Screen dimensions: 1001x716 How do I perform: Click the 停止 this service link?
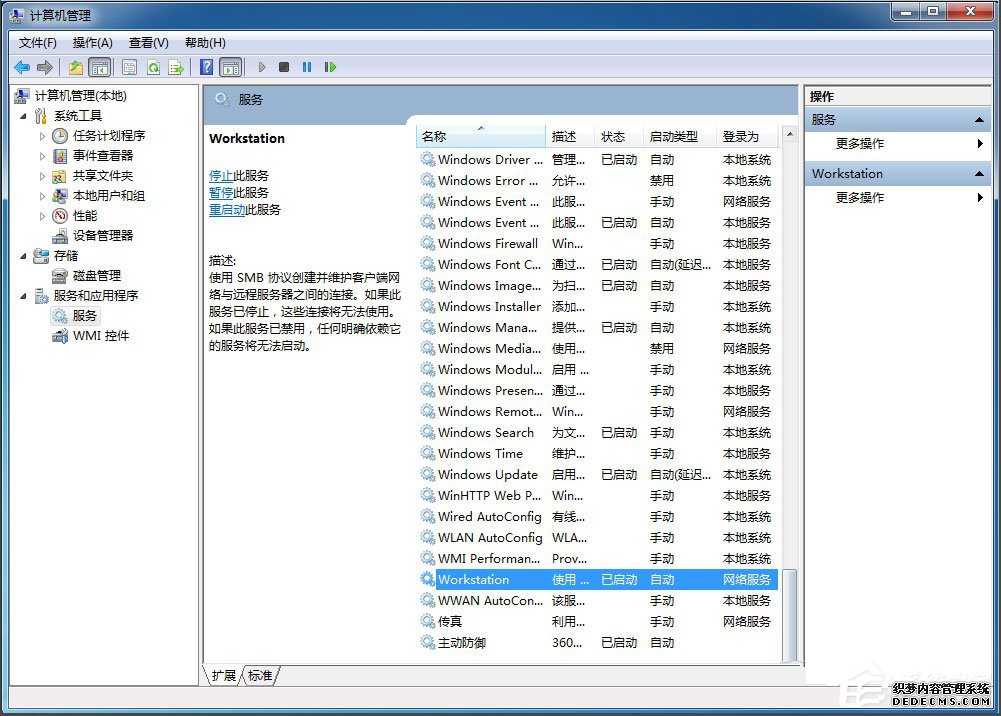pos(221,175)
